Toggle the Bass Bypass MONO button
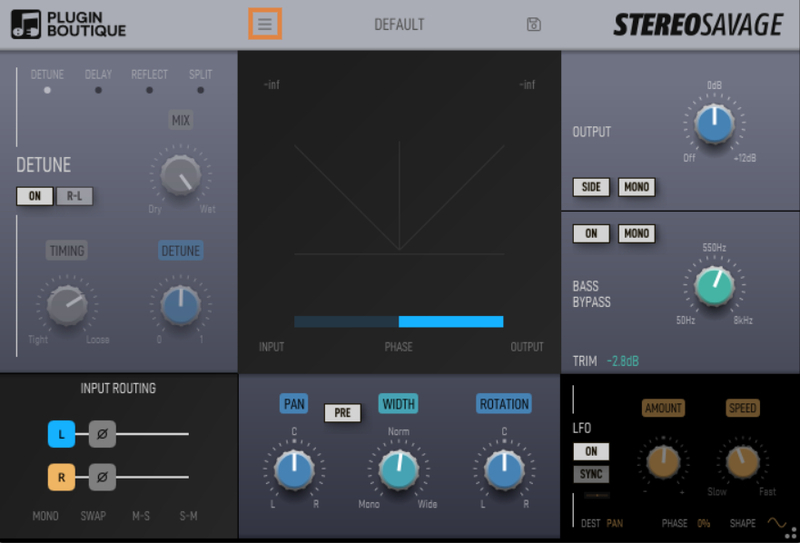 637,233
